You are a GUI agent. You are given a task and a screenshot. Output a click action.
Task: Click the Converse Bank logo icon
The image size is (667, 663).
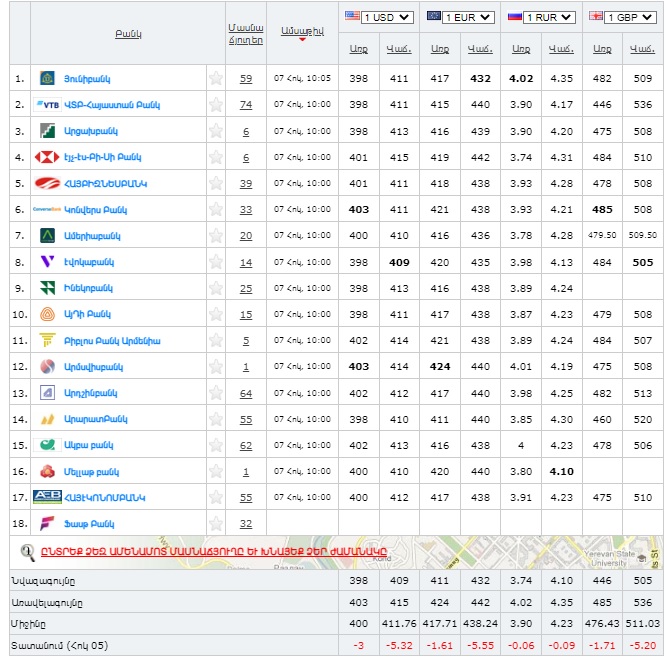[47, 209]
